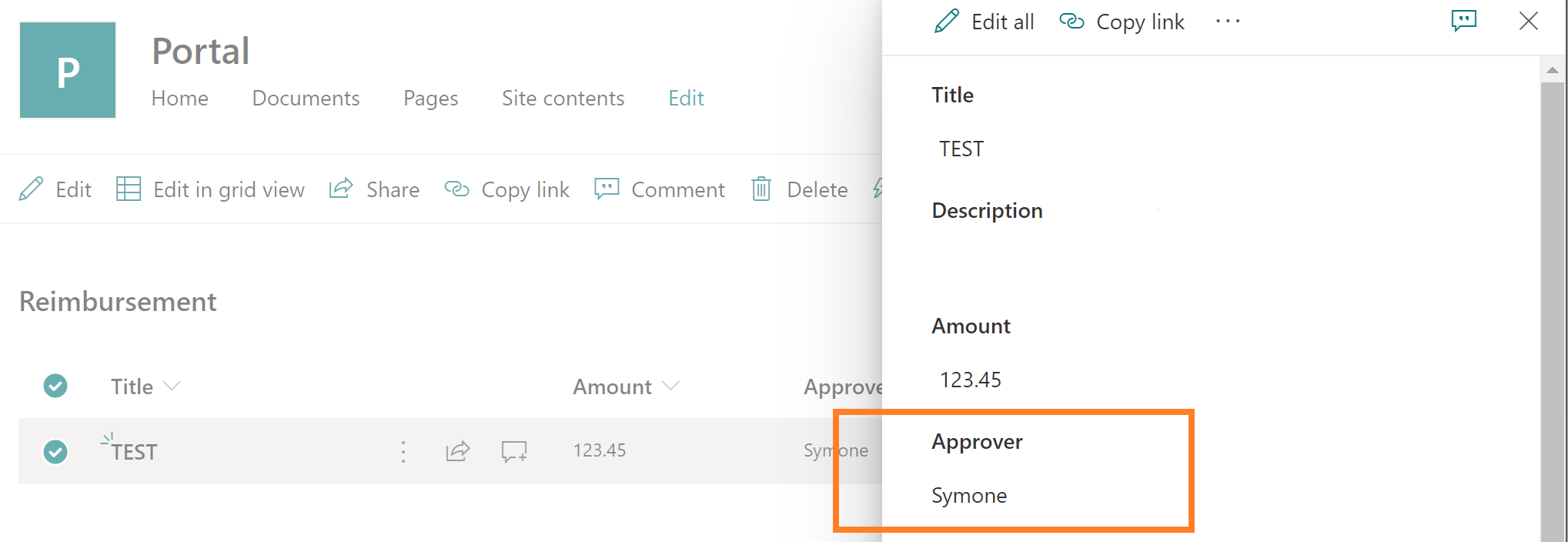Switch to the Documents tab

point(306,98)
